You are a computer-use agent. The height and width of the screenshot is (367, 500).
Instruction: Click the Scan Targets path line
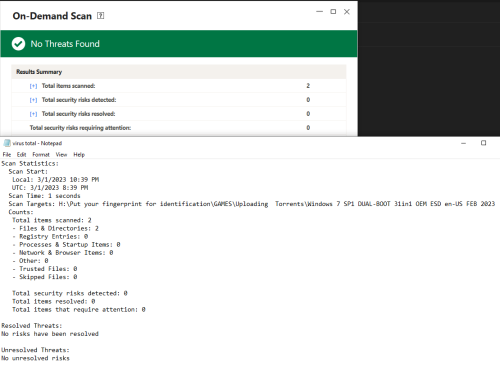252,204
